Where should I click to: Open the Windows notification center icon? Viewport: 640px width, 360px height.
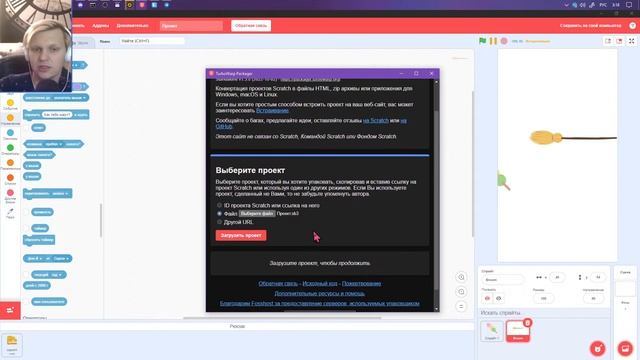pos(629,5)
